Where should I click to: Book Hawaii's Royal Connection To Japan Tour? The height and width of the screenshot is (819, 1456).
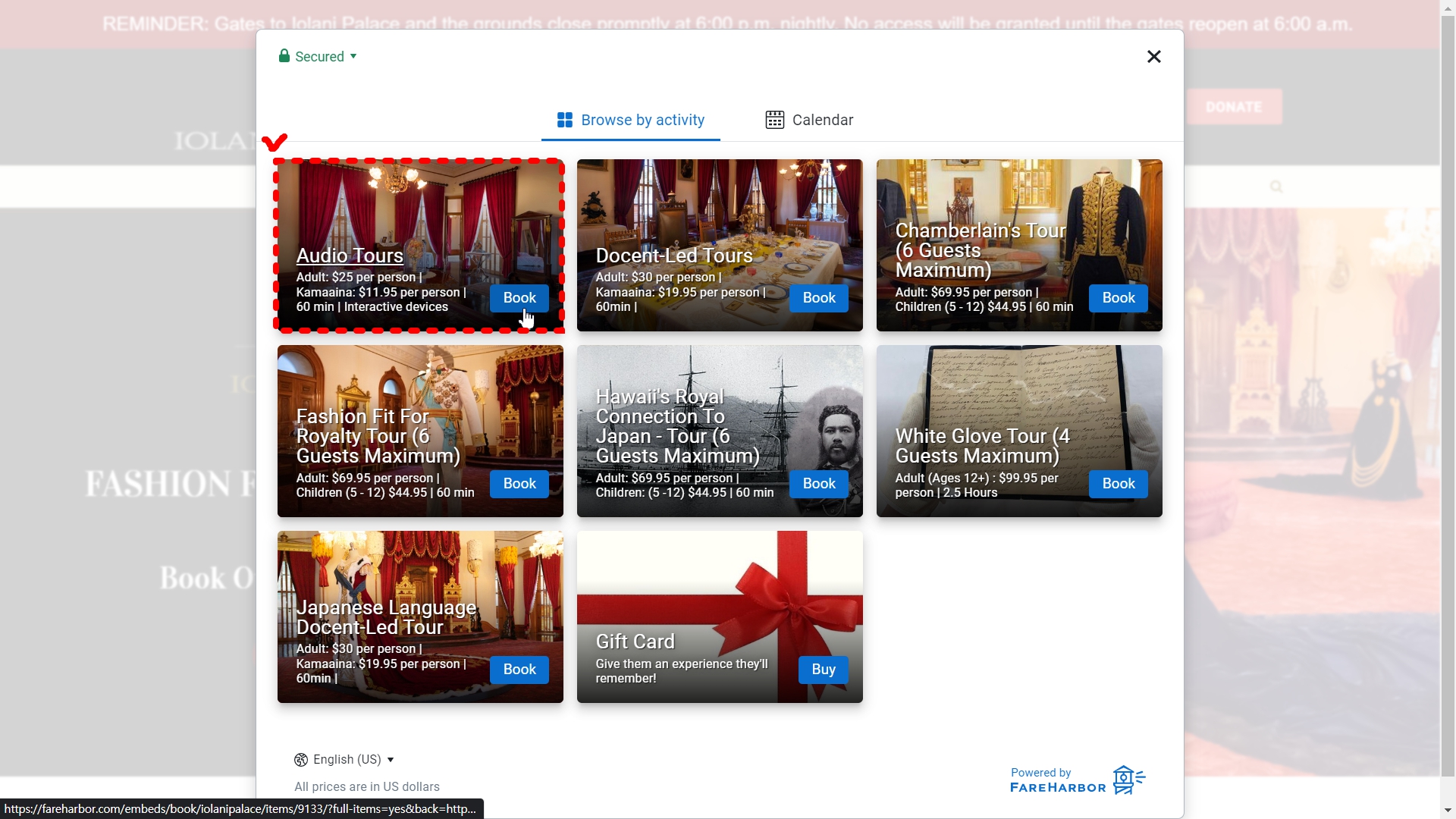819,484
